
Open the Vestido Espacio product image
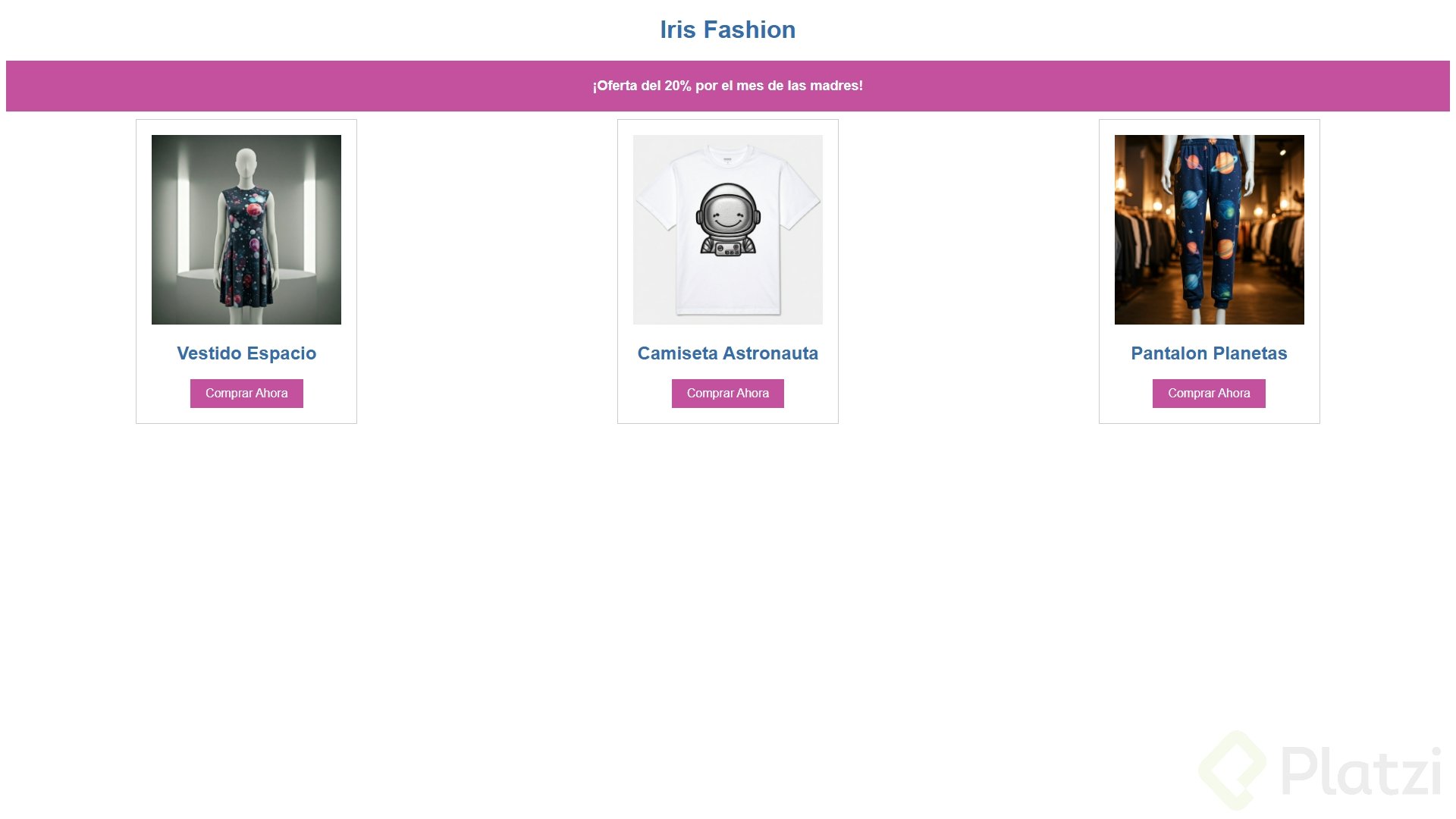pos(246,230)
